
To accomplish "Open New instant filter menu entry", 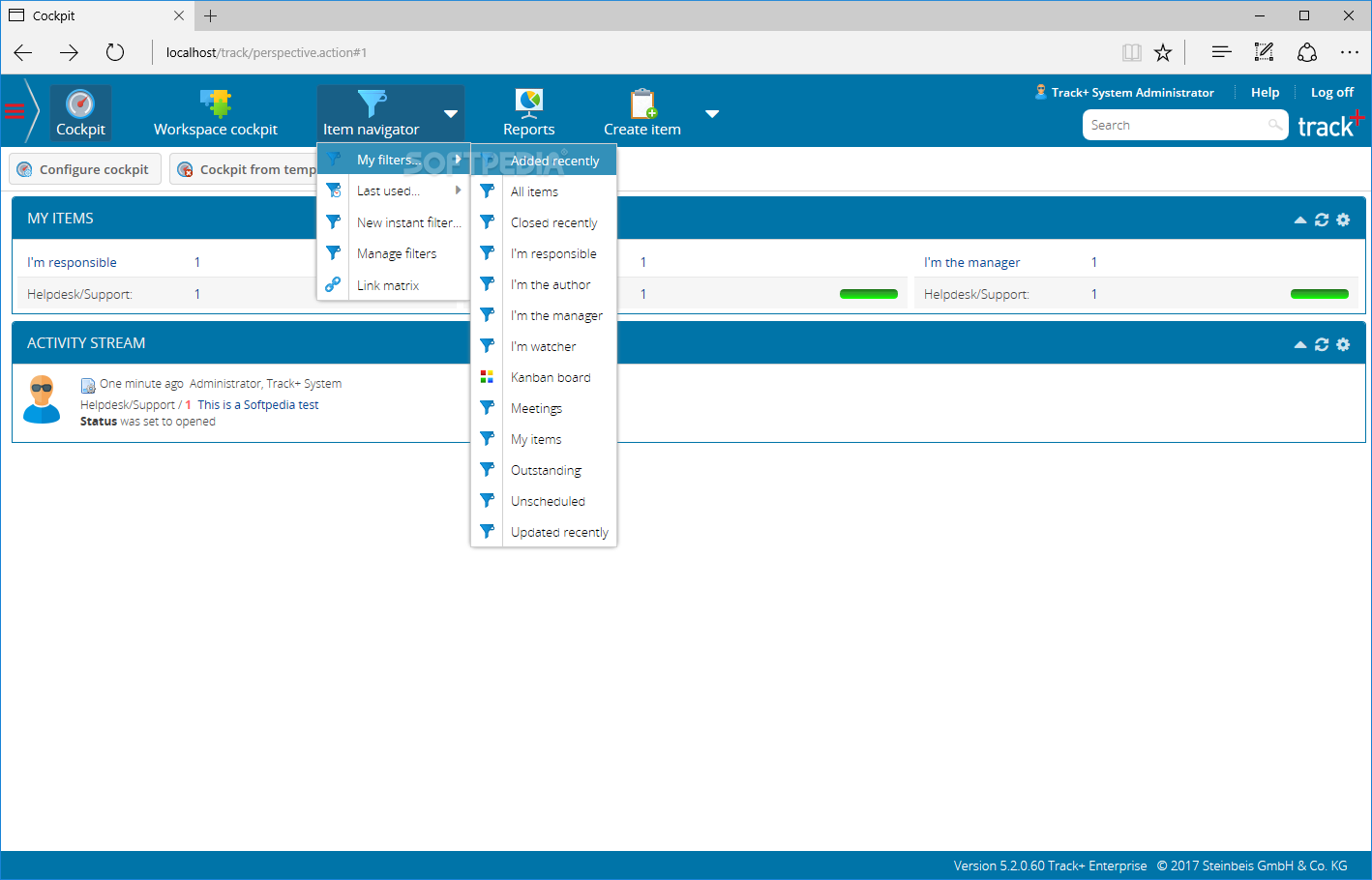I will click(x=394, y=222).
